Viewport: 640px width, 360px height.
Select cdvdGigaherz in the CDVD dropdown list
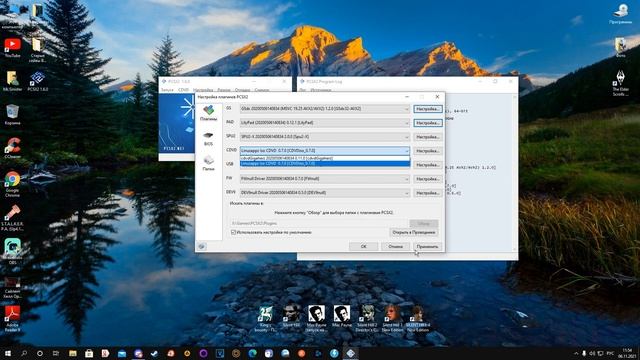(324, 158)
